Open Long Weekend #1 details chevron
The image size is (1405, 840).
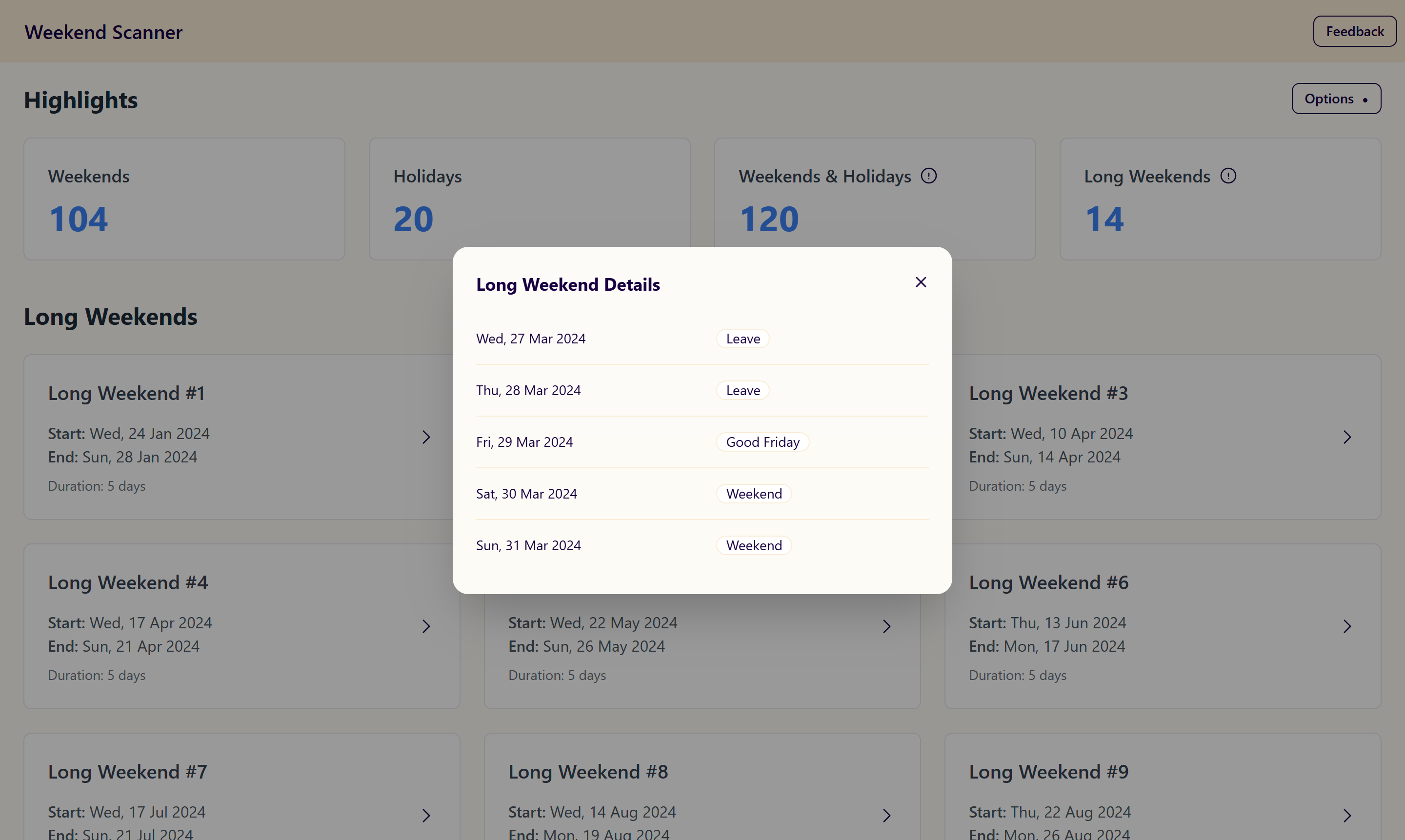(426, 437)
